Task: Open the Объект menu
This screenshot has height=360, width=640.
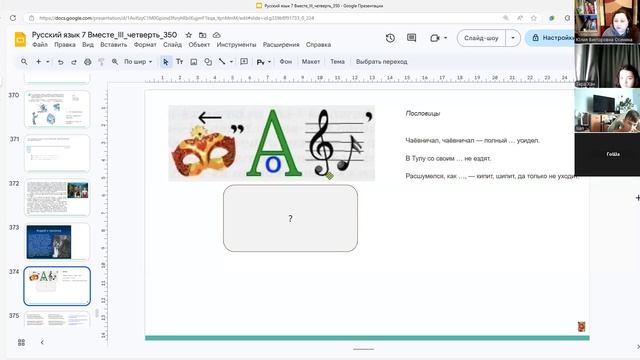Action: pyautogui.click(x=199, y=44)
